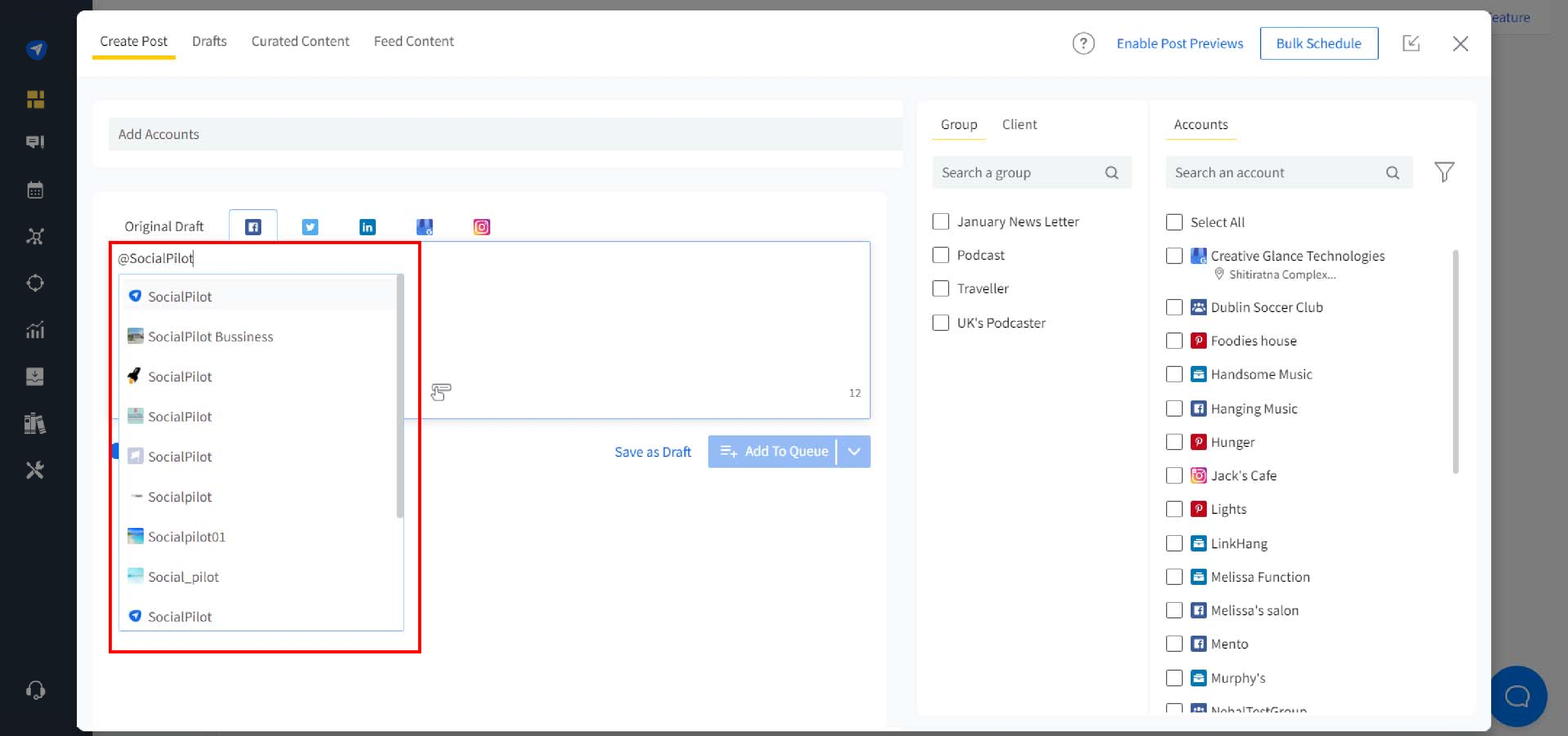
Task: Pick Socialpilot01 from the mention list
Action: [x=186, y=537]
